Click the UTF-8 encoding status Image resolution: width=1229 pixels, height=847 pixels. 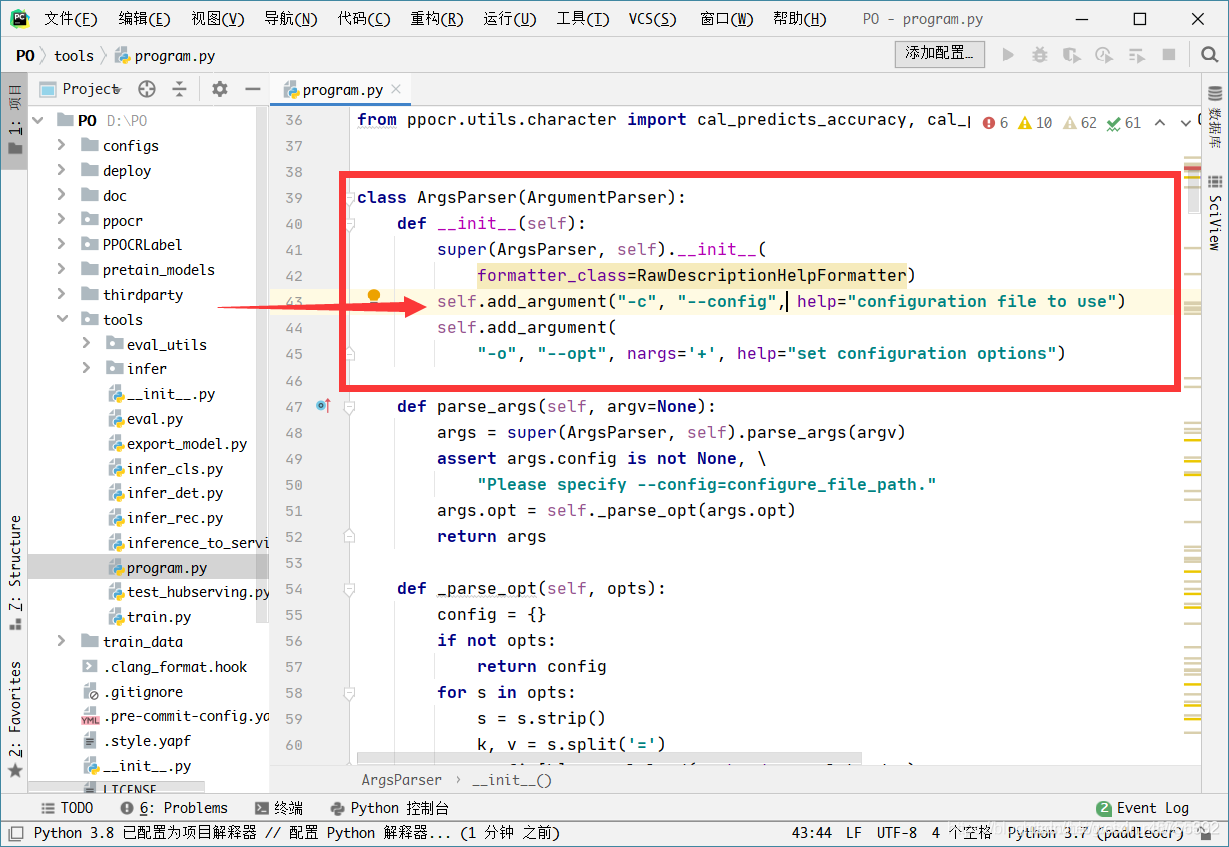(x=896, y=833)
